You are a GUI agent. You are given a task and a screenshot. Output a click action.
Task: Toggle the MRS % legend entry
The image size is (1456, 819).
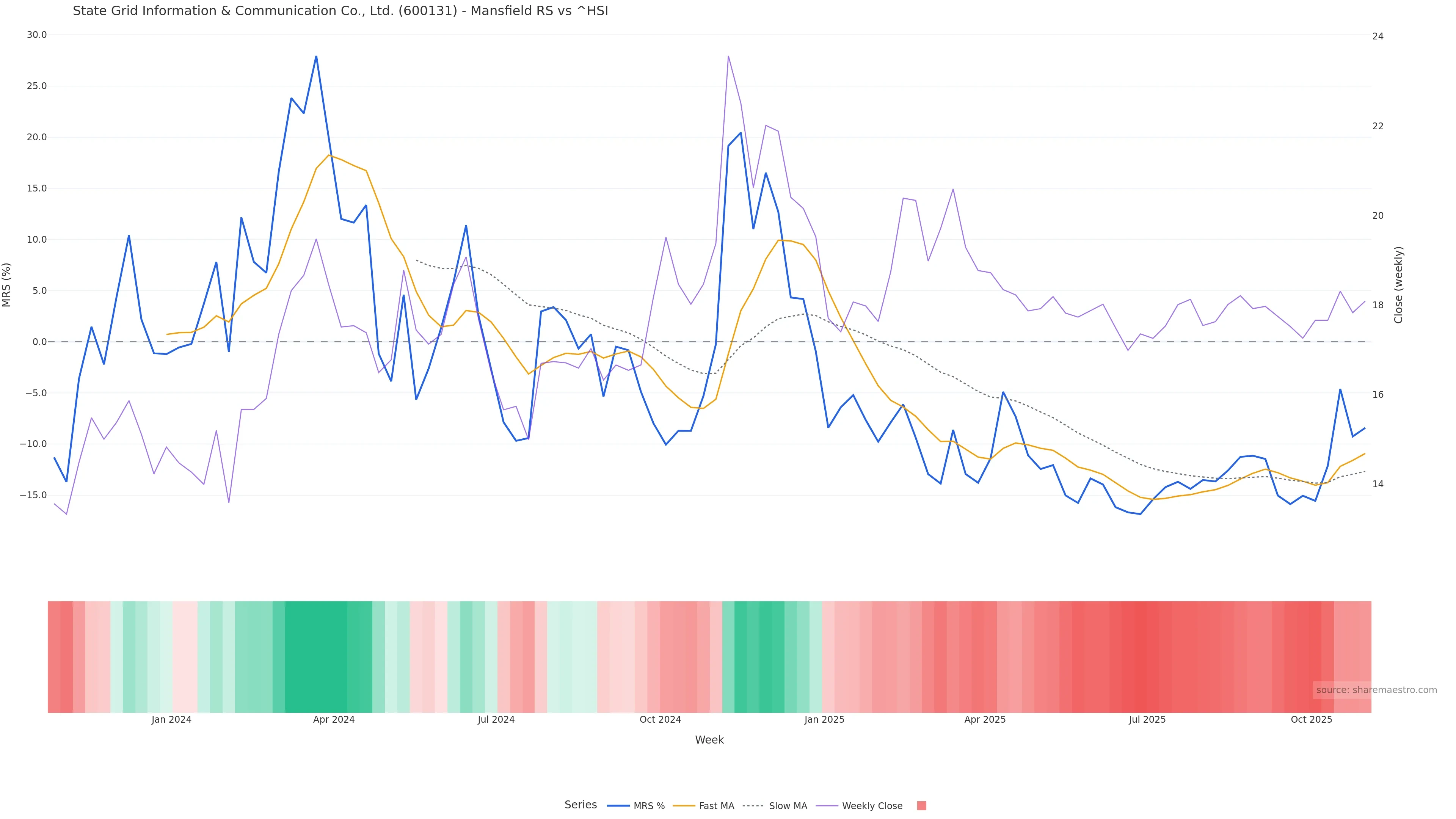[x=648, y=806]
